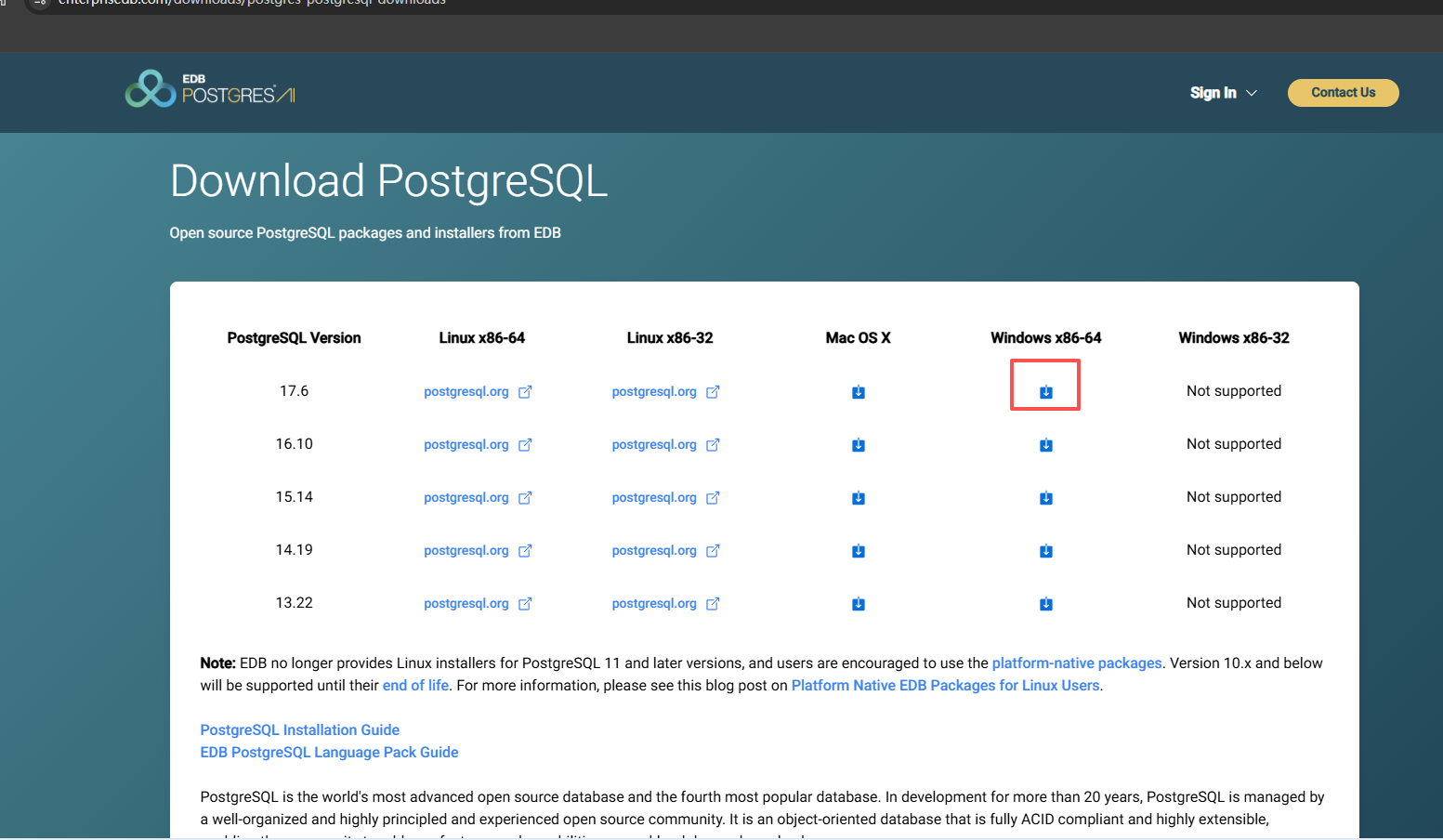1443x840 pixels.
Task: Download PostgreSQL 15.14 for Mac OS X
Action: [859, 498]
